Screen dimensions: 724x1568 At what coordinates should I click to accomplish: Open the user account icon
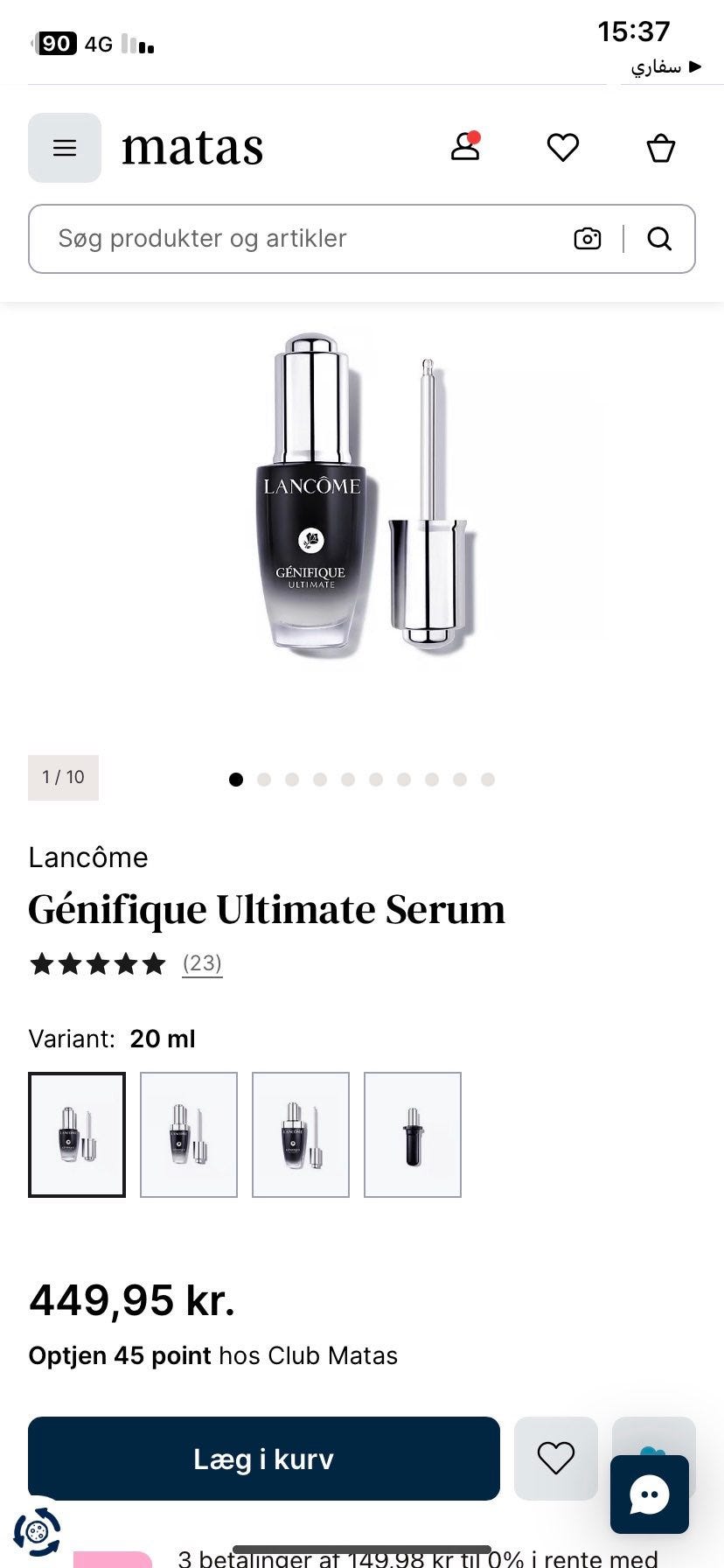pos(465,147)
